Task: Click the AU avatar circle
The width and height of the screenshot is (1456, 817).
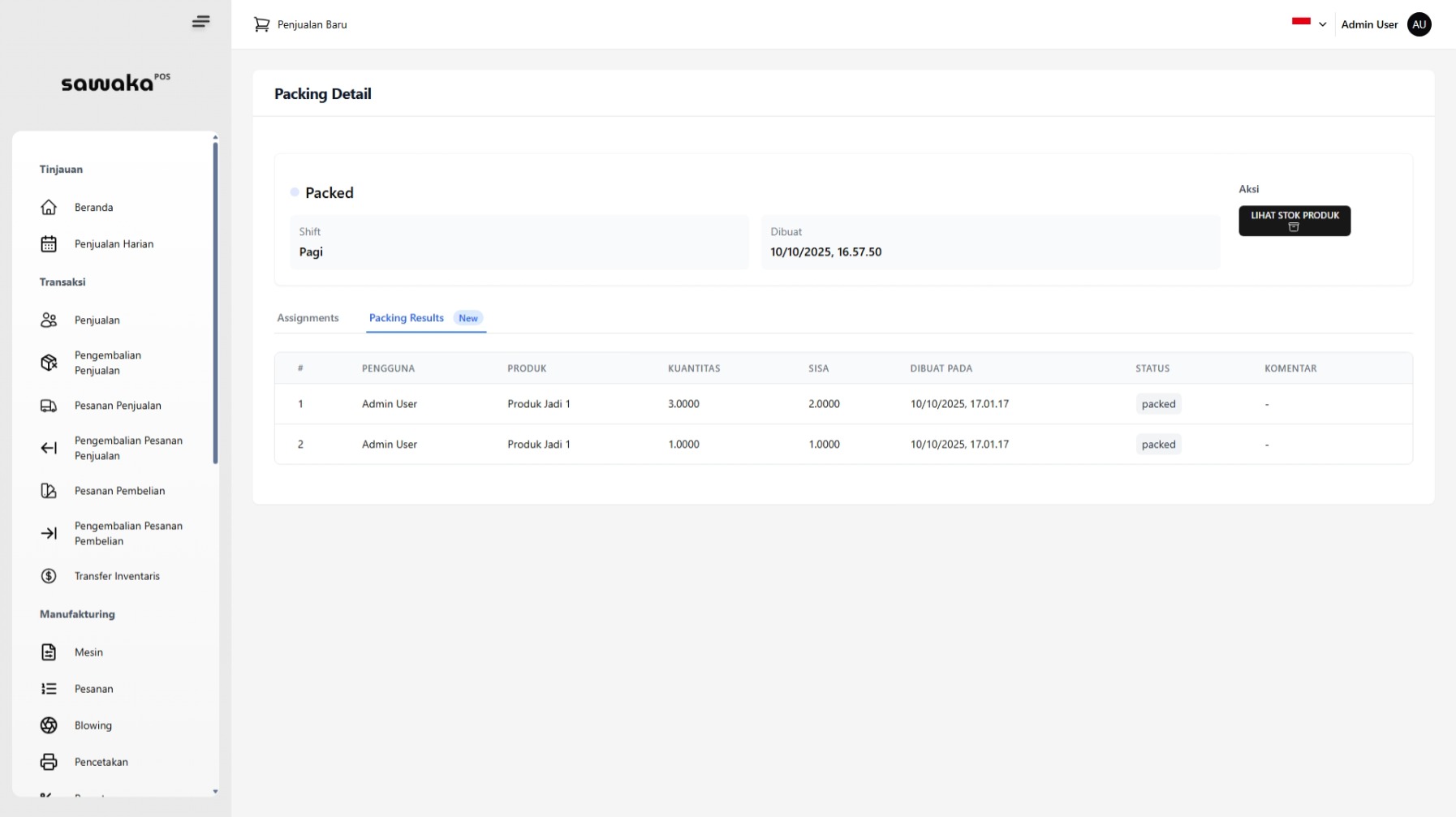Action: (1419, 24)
